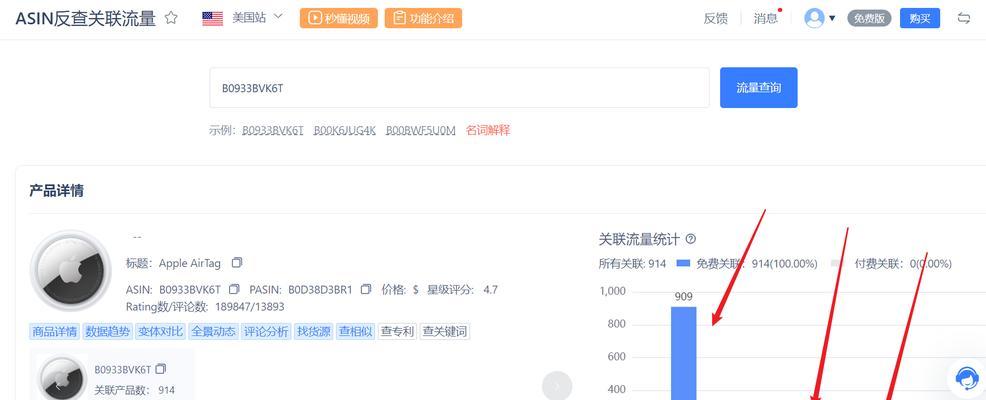Image resolution: width=986 pixels, height=400 pixels.
Task: Click the US flag icon
Action: coord(213,18)
